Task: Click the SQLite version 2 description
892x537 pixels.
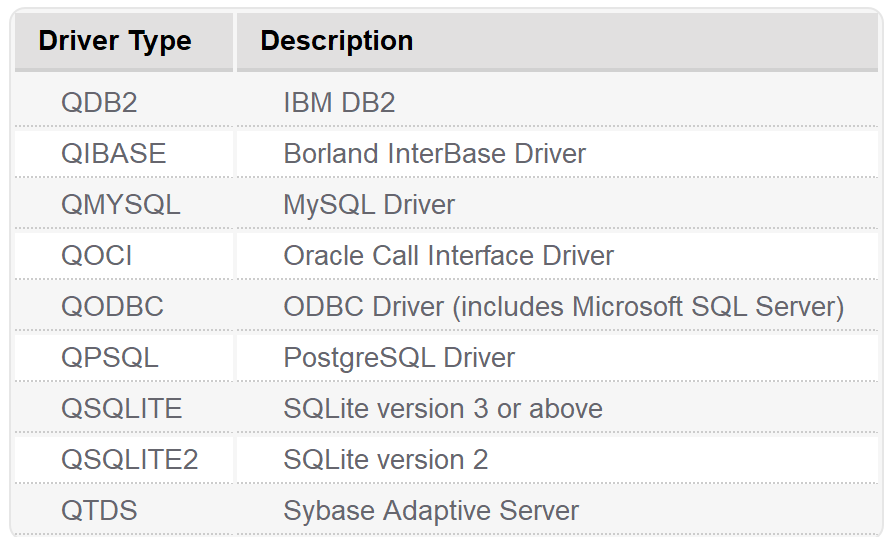Action: click(x=386, y=460)
